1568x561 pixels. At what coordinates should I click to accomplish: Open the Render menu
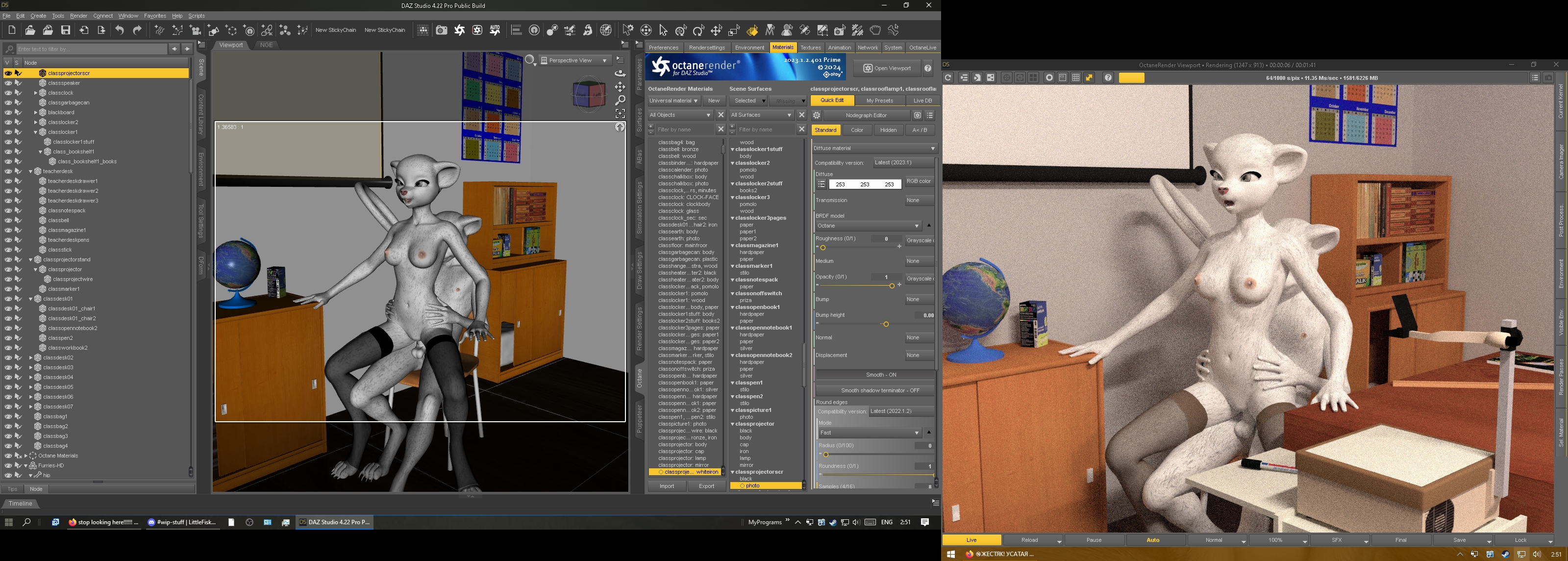point(78,16)
